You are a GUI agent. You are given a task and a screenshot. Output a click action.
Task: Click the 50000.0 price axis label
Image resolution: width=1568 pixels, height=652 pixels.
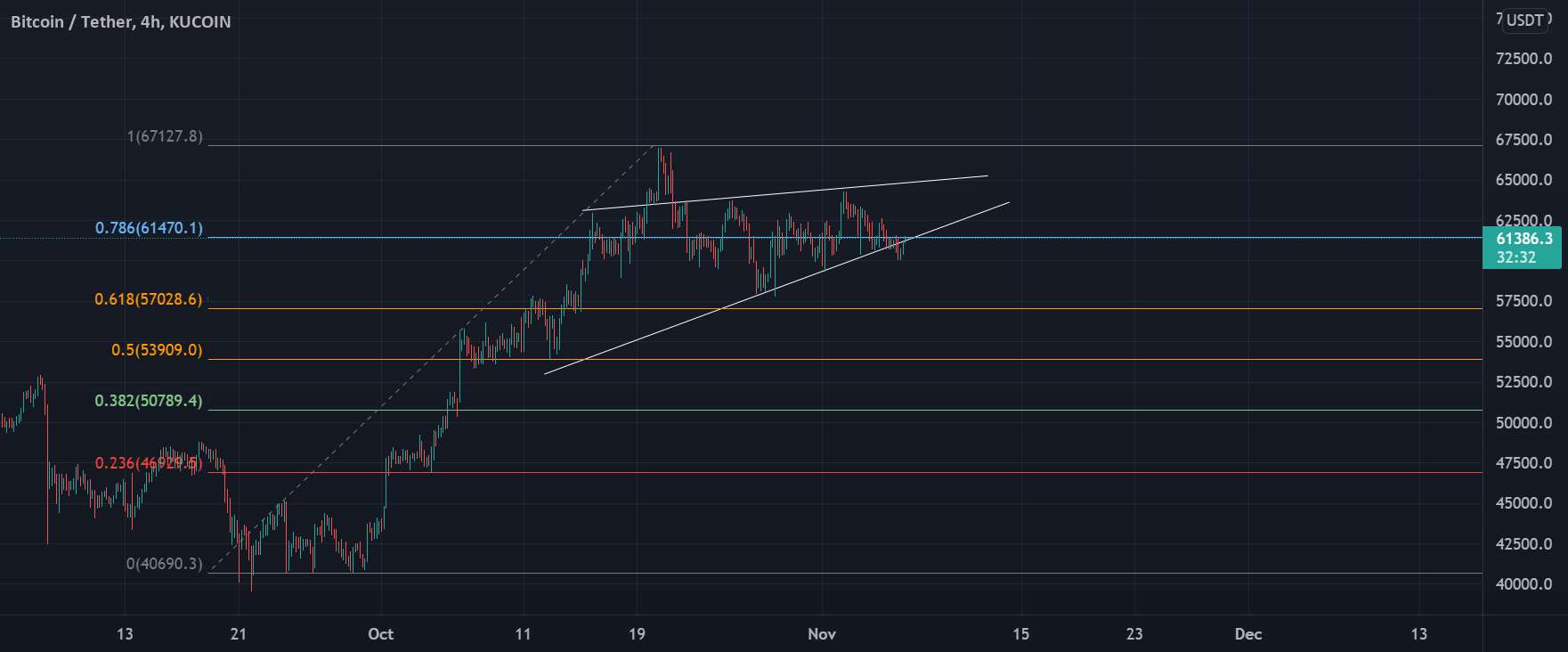(x=1524, y=423)
